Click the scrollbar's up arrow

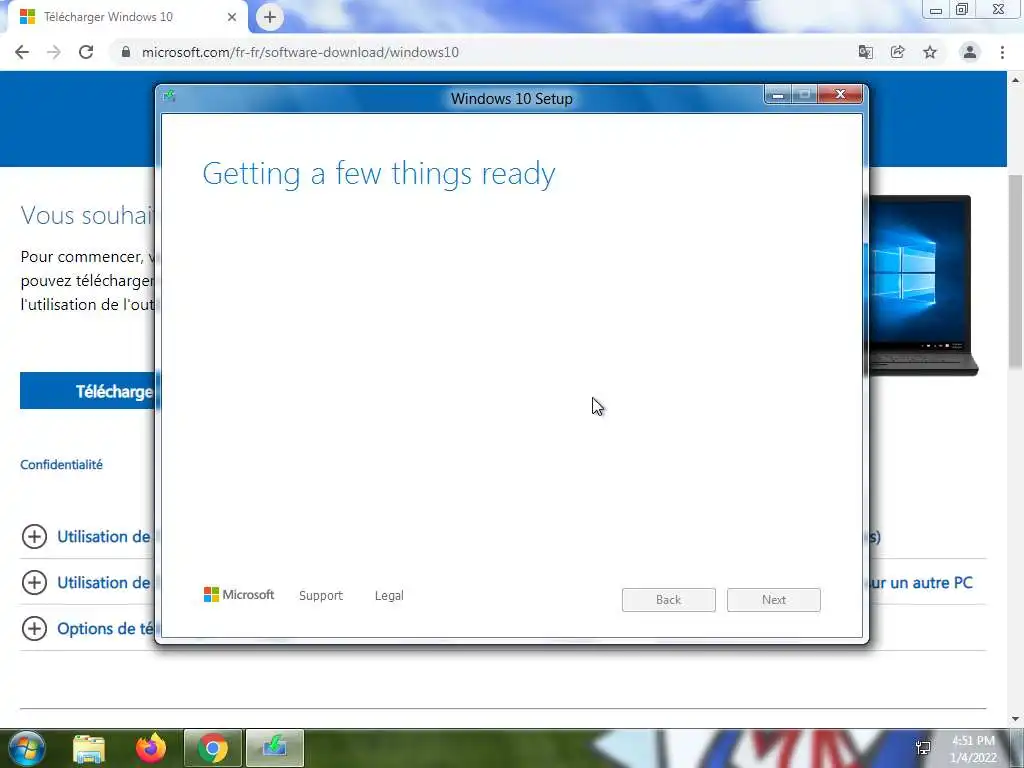[1015, 80]
